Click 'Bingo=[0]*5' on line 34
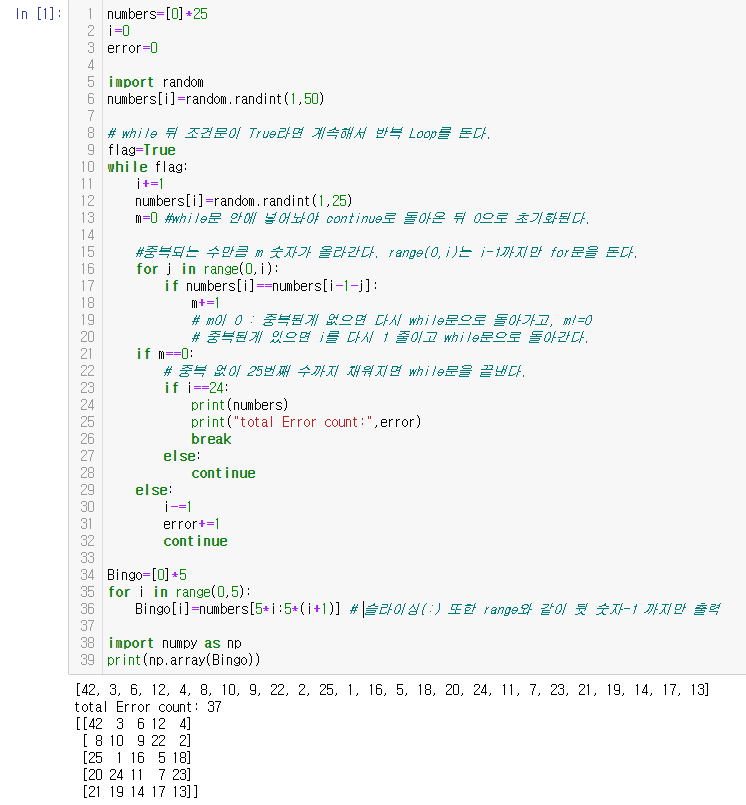 pyautogui.click(x=147, y=575)
